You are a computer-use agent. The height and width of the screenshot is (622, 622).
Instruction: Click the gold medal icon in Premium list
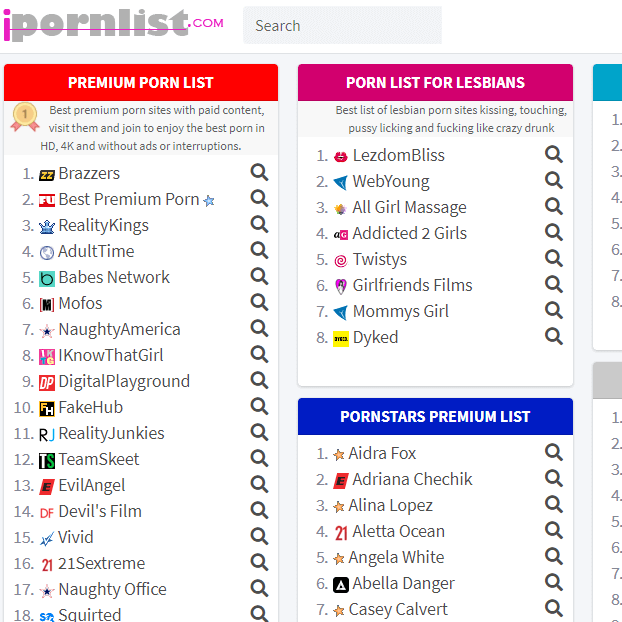pyautogui.click(x=25, y=117)
